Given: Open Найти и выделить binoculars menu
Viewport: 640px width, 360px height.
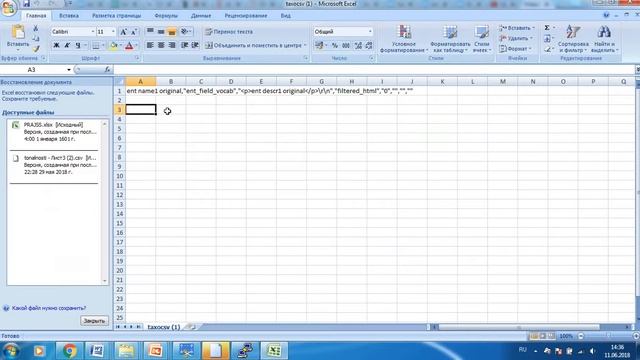Looking at the screenshot, I should coord(604,39).
